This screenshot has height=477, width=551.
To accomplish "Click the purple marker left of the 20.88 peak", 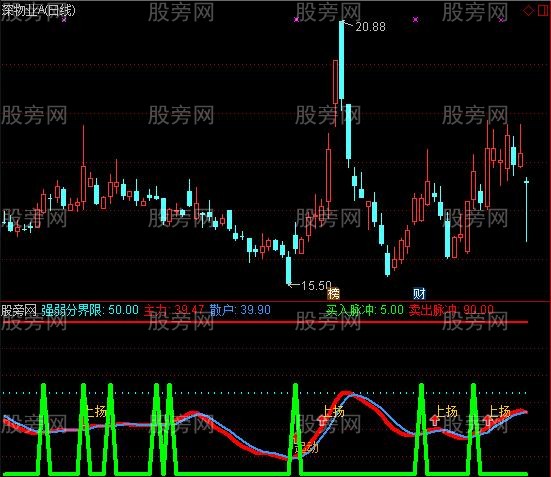I will click(x=296, y=20).
